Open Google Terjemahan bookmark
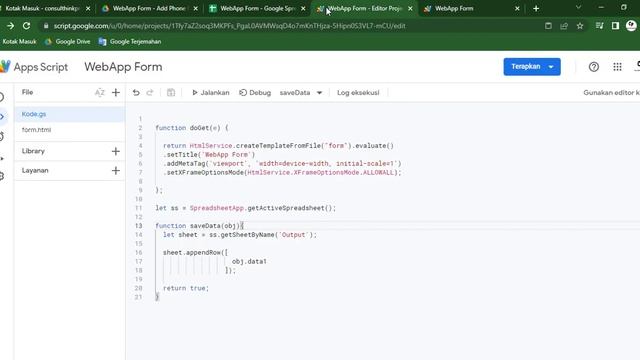The height and width of the screenshot is (360, 640). point(130,42)
